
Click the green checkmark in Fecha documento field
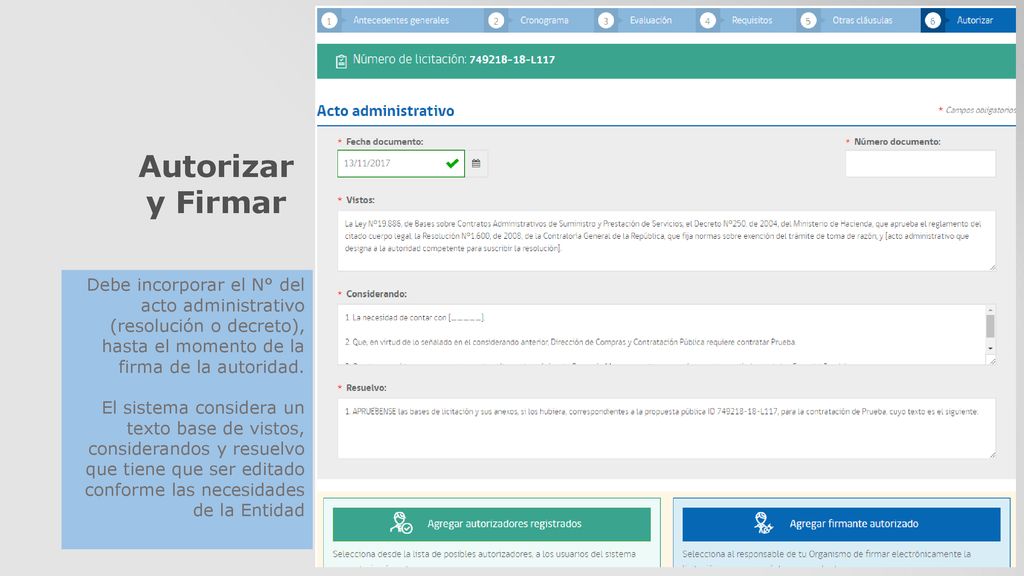point(452,163)
